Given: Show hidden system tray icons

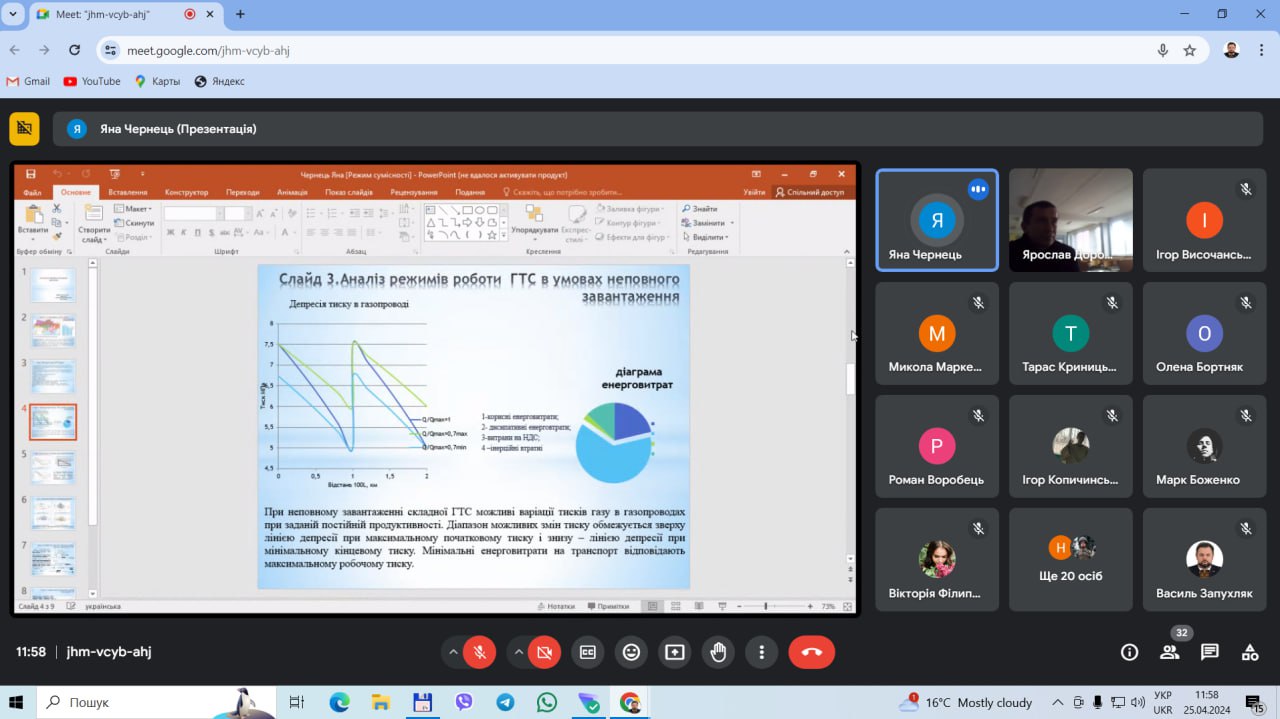Looking at the screenshot, I should (1058, 702).
